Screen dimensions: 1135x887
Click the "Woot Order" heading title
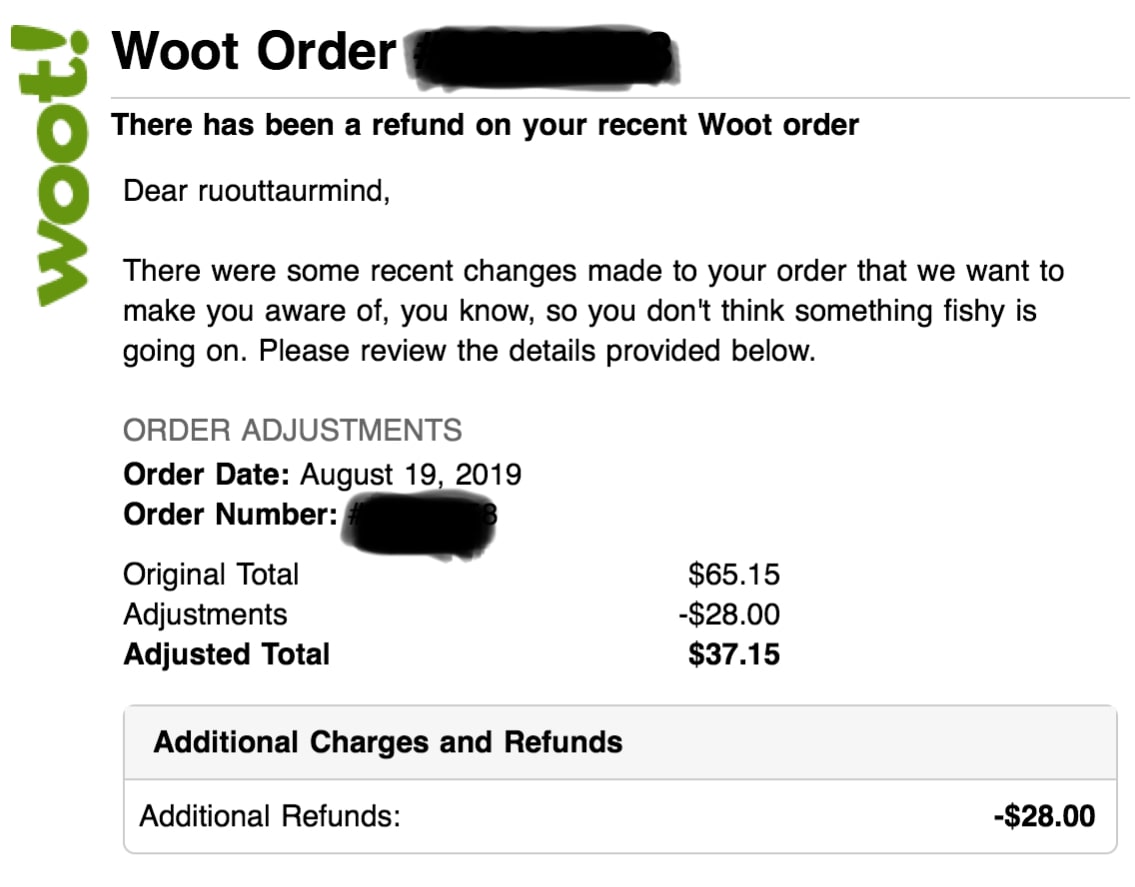tap(254, 50)
